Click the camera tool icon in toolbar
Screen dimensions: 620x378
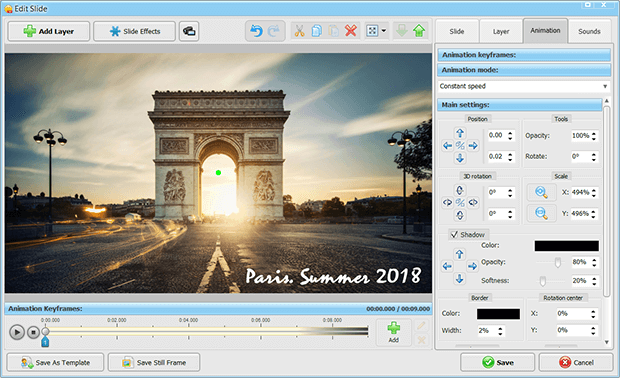click(x=189, y=31)
